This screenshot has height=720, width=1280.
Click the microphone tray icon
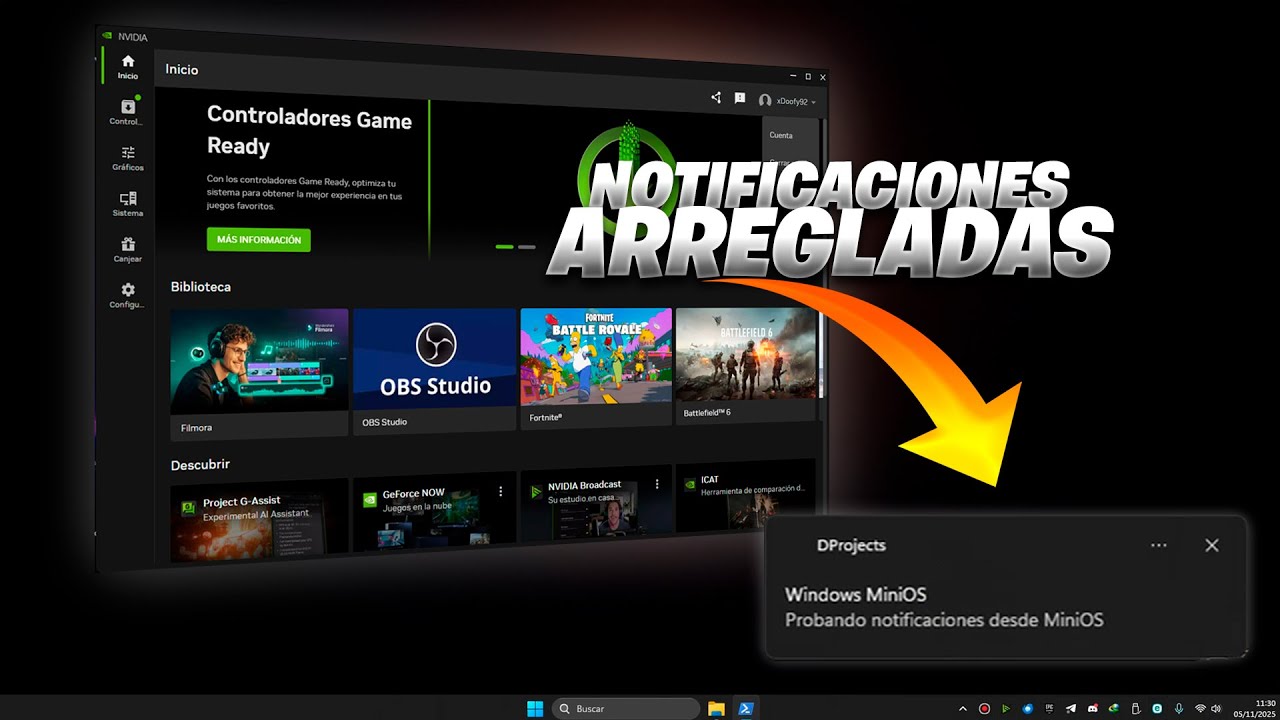tap(1179, 708)
